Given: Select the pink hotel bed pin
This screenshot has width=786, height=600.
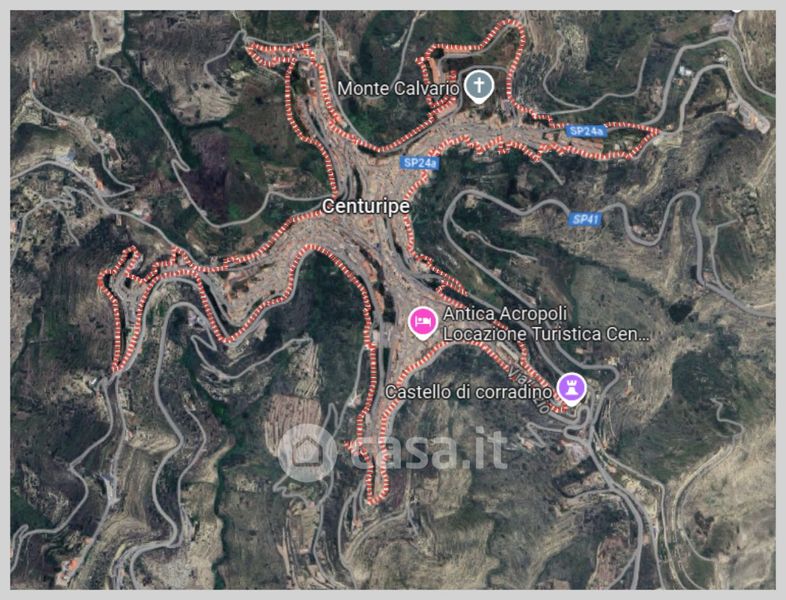Looking at the screenshot, I should 423,323.
